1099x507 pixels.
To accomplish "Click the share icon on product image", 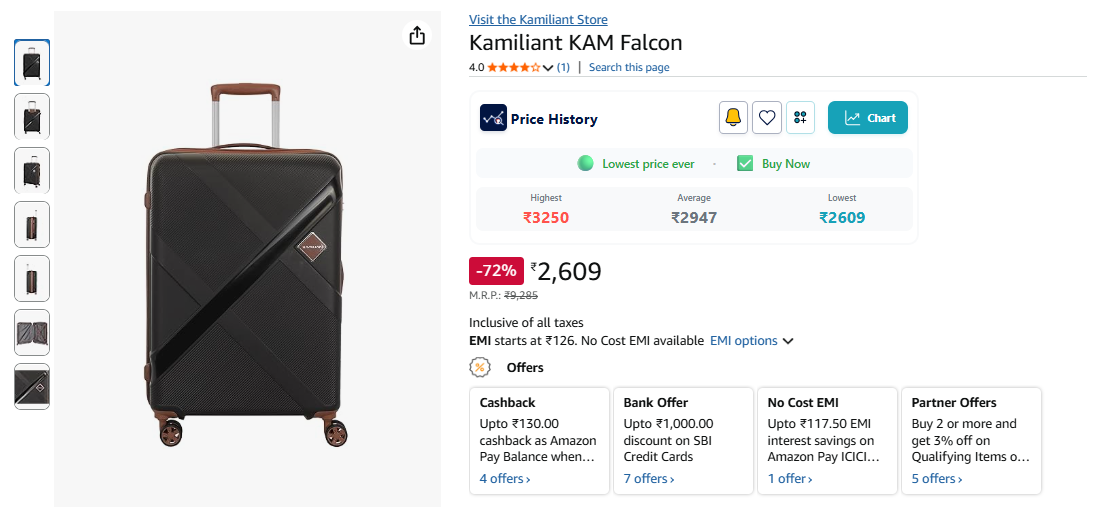I will click(417, 35).
